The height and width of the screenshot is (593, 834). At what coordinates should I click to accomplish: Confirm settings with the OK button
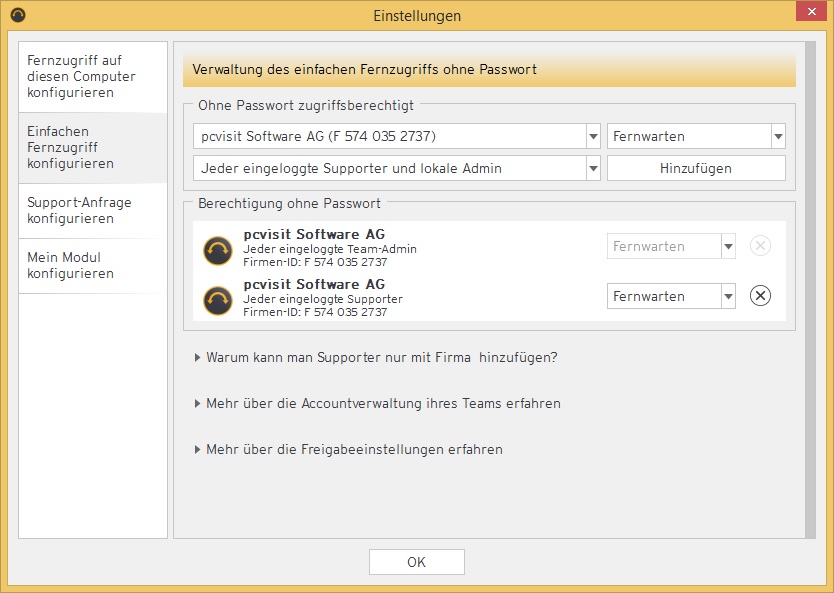pyautogui.click(x=416, y=562)
